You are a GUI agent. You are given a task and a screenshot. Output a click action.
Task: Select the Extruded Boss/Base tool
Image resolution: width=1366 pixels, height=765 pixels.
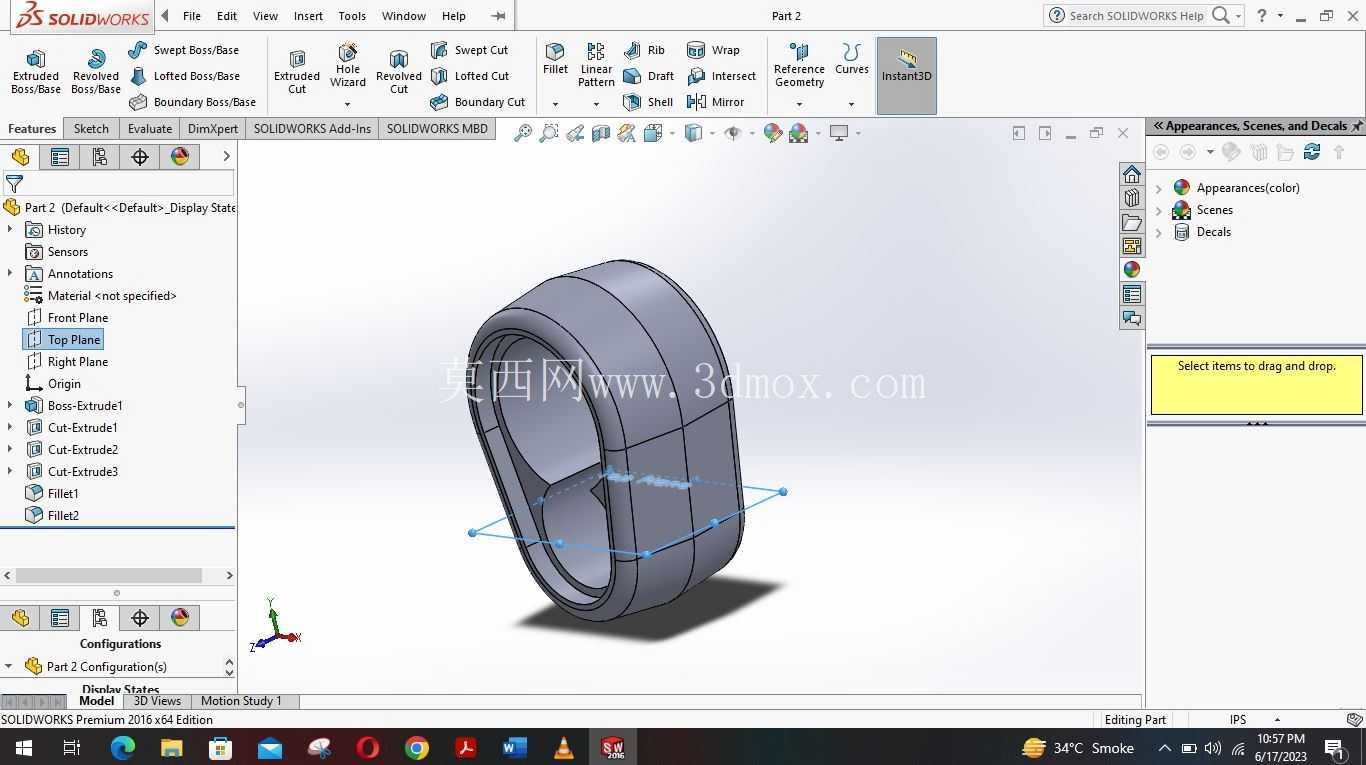36,72
